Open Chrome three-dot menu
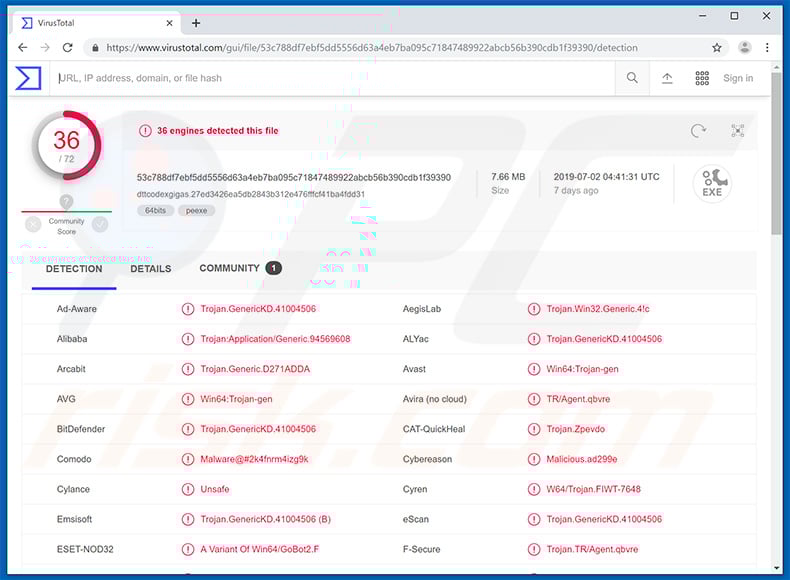Viewport: 790px width, 580px height. [767, 47]
